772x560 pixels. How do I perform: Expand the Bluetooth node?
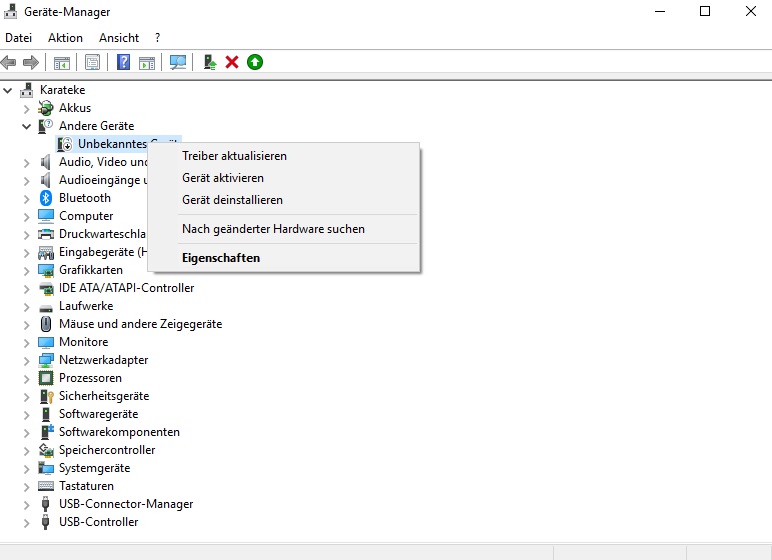pyautogui.click(x=27, y=198)
